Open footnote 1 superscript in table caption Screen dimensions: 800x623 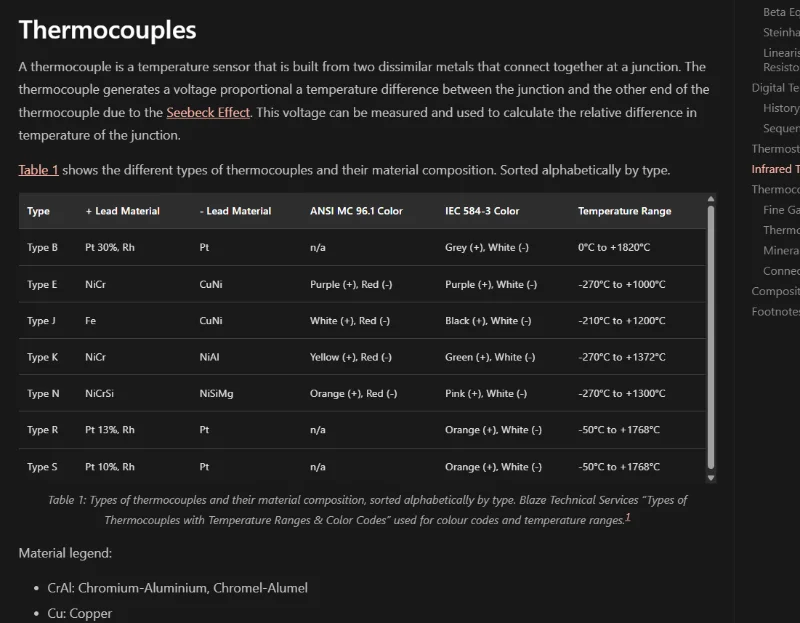628,517
